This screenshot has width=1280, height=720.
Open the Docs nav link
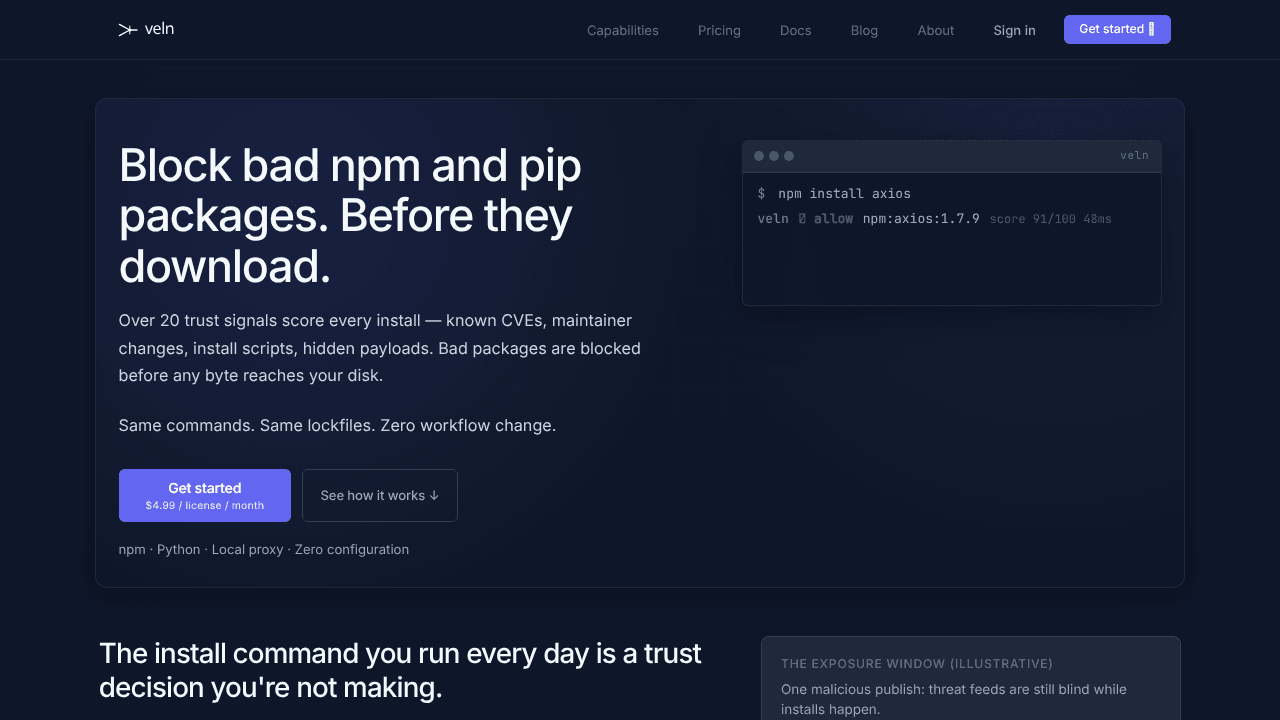[796, 30]
